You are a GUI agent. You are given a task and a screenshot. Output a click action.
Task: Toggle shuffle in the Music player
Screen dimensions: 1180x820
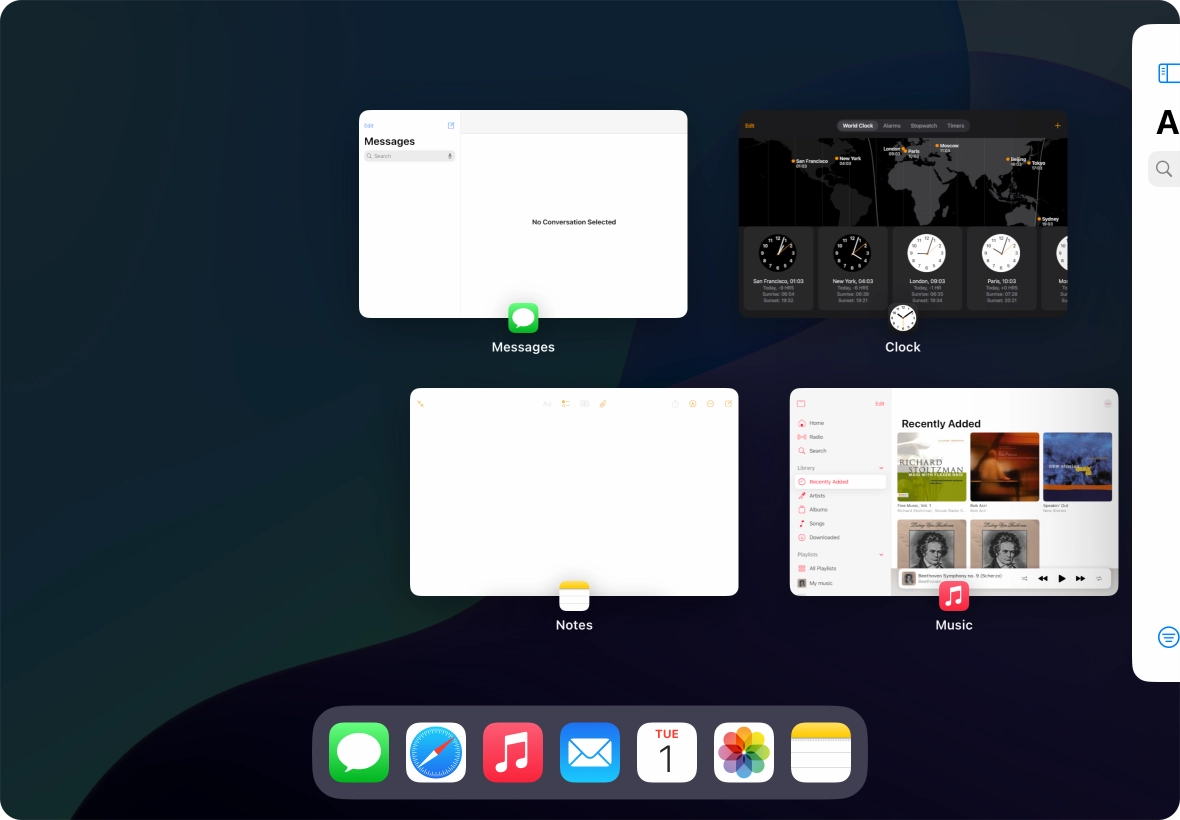(1024, 579)
